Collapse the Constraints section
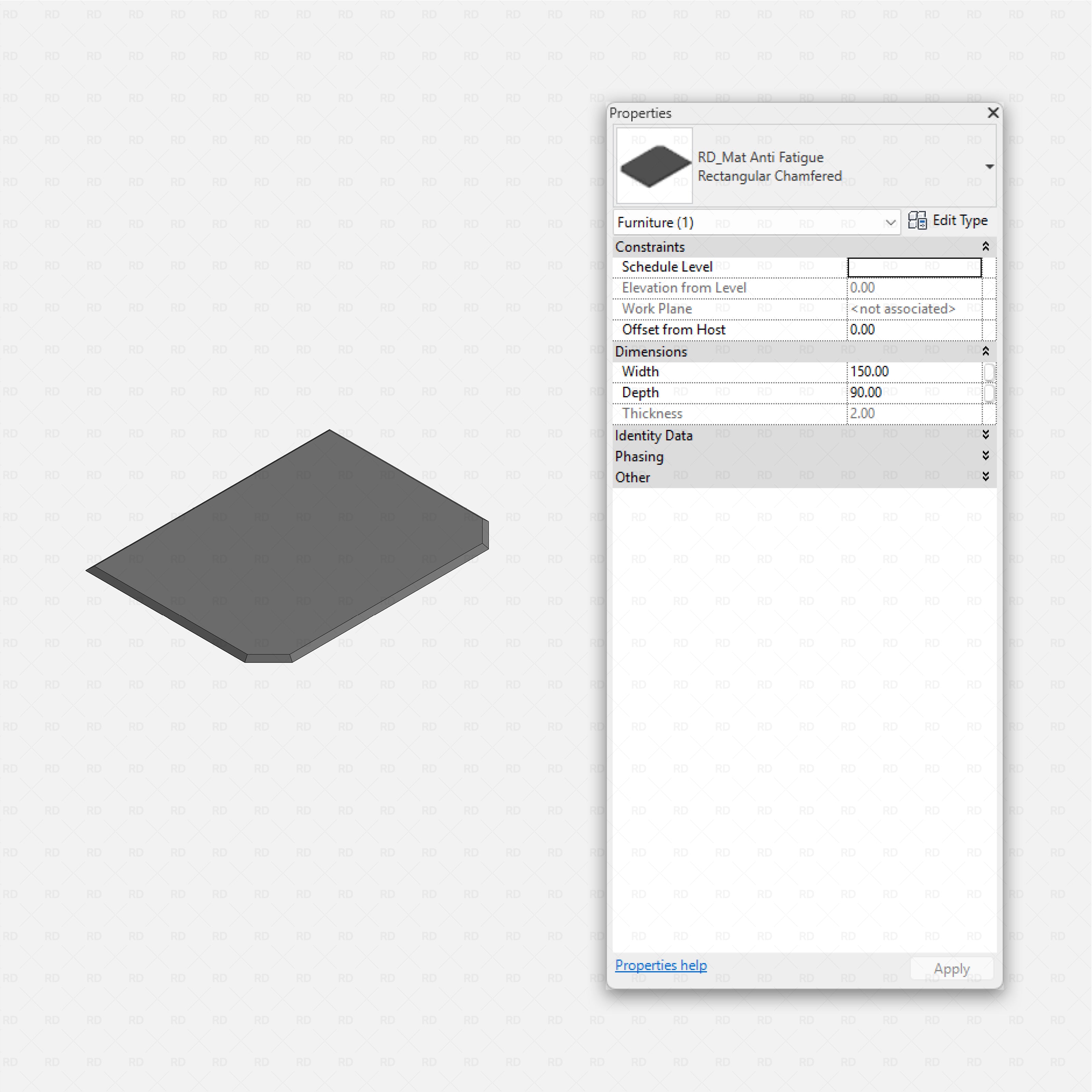Screen dimensions: 1092x1092 coord(986,246)
